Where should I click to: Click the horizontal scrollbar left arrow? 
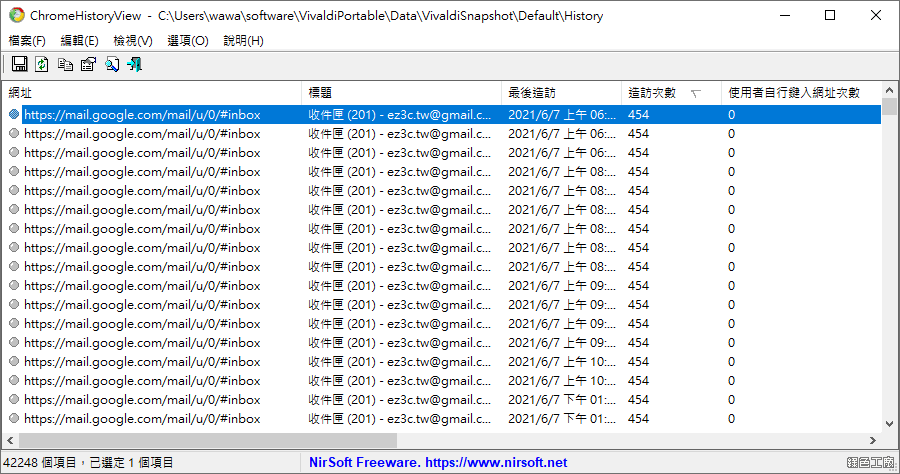tap(10, 441)
